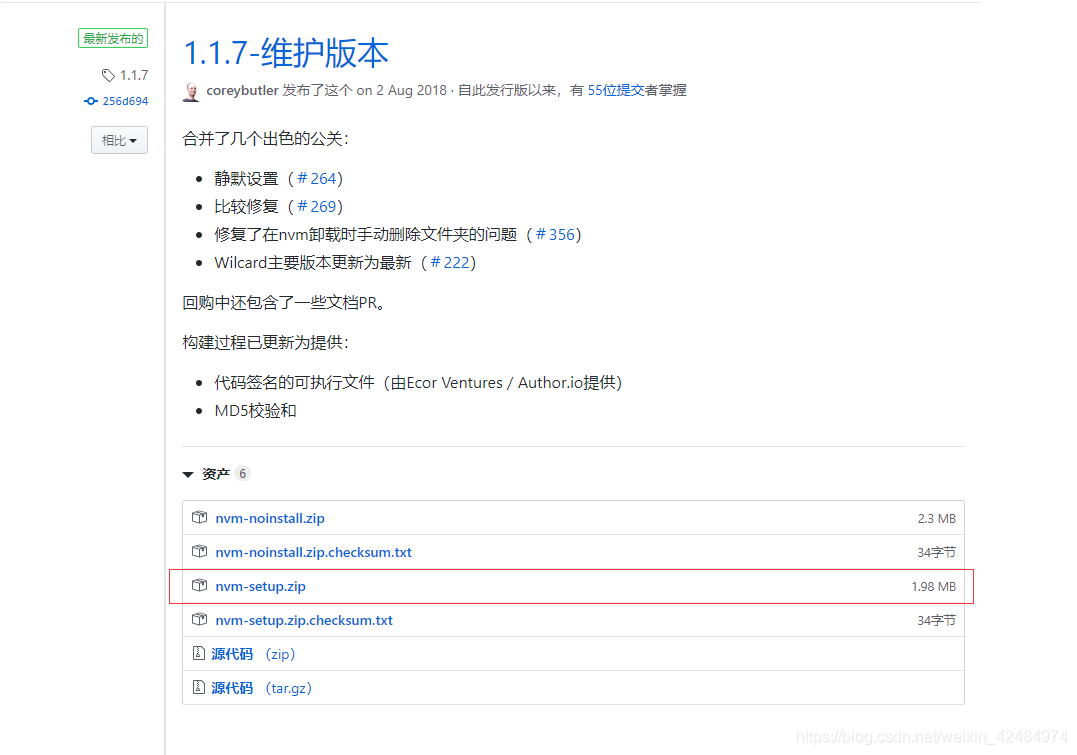Open the coreybutler author profile link
The width and height of the screenshot is (1077, 755).
point(242,90)
